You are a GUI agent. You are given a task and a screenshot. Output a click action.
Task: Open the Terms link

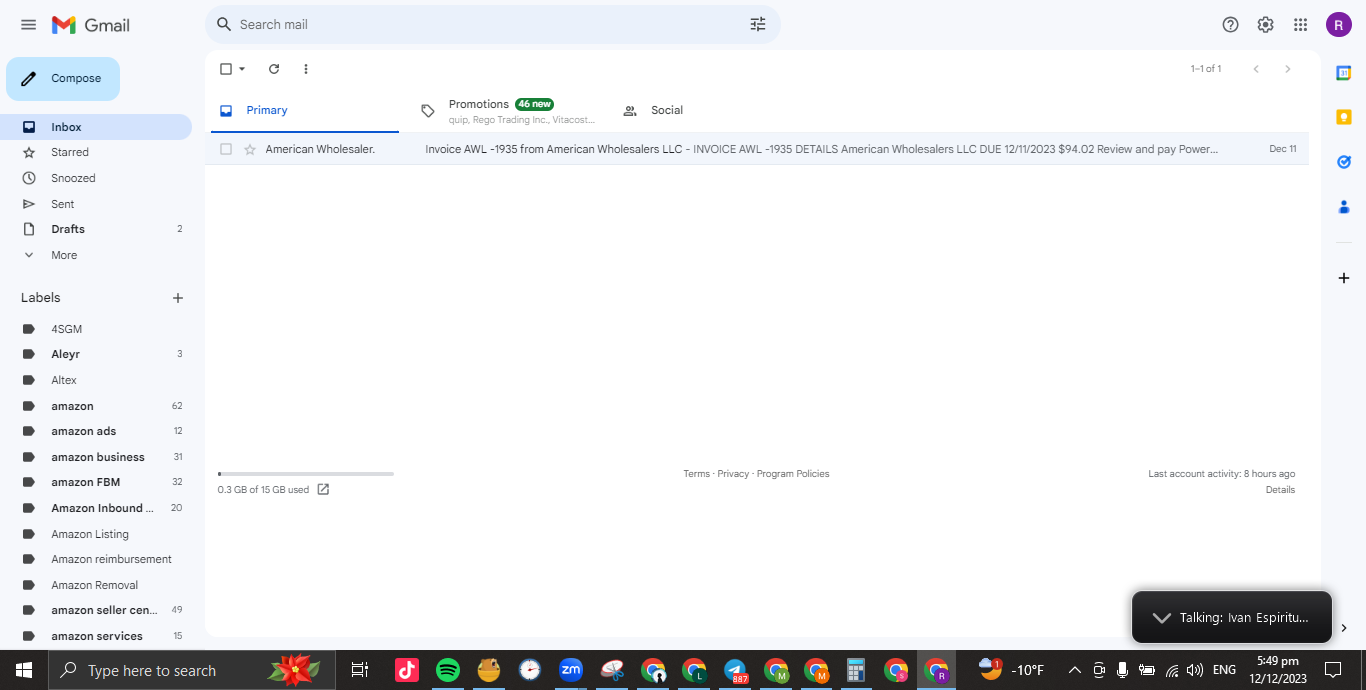tap(697, 474)
